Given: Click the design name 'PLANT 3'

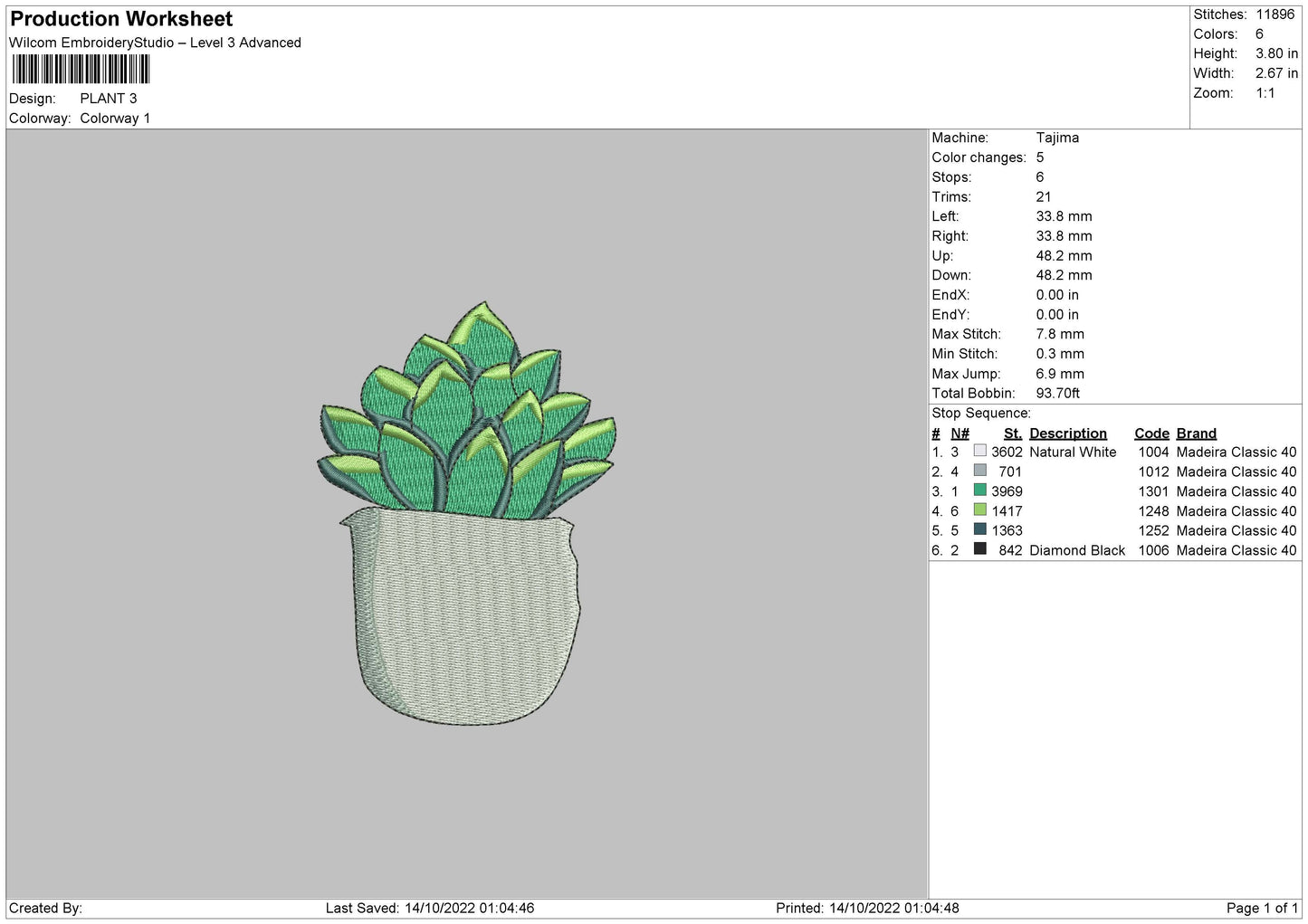Looking at the screenshot, I should pyautogui.click(x=109, y=99).
